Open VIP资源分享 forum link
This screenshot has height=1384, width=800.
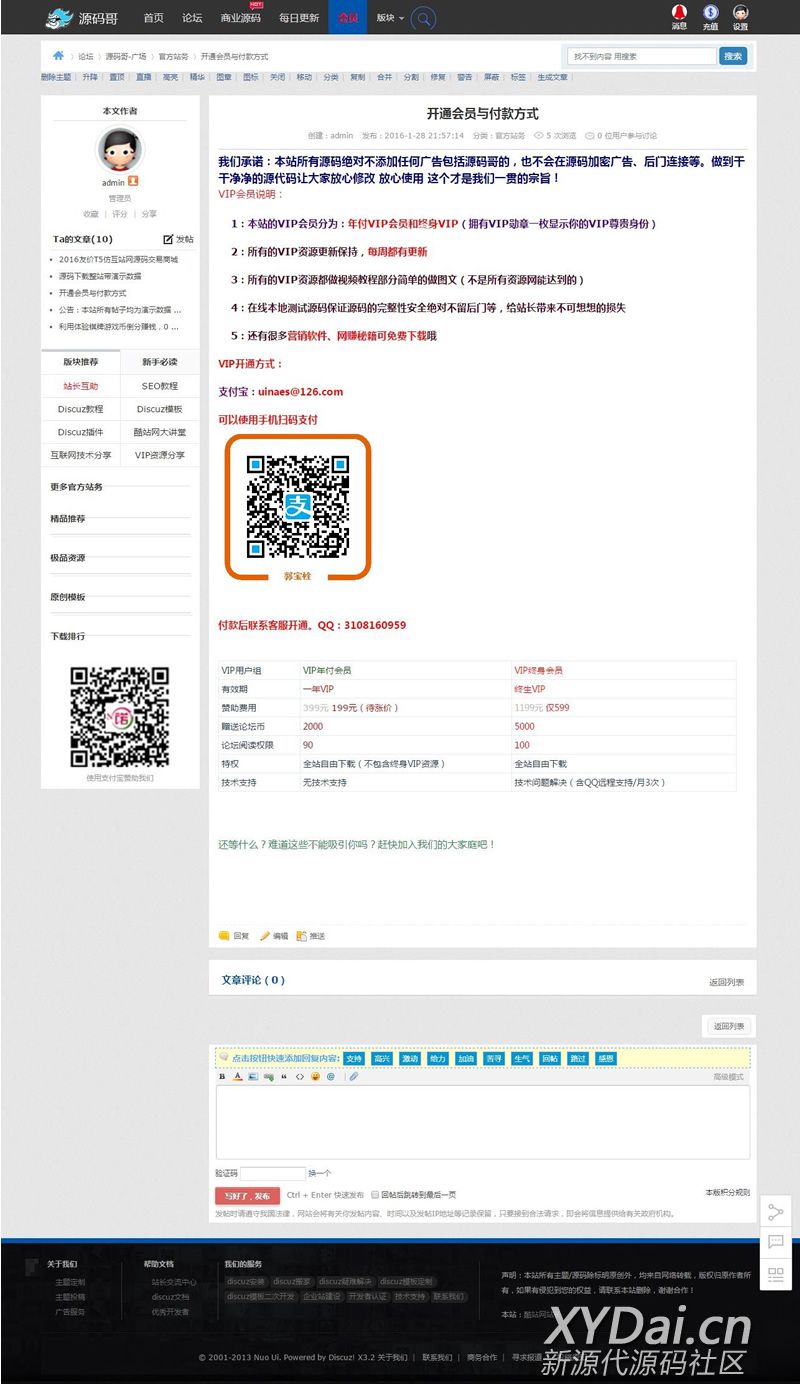coord(160,455)
